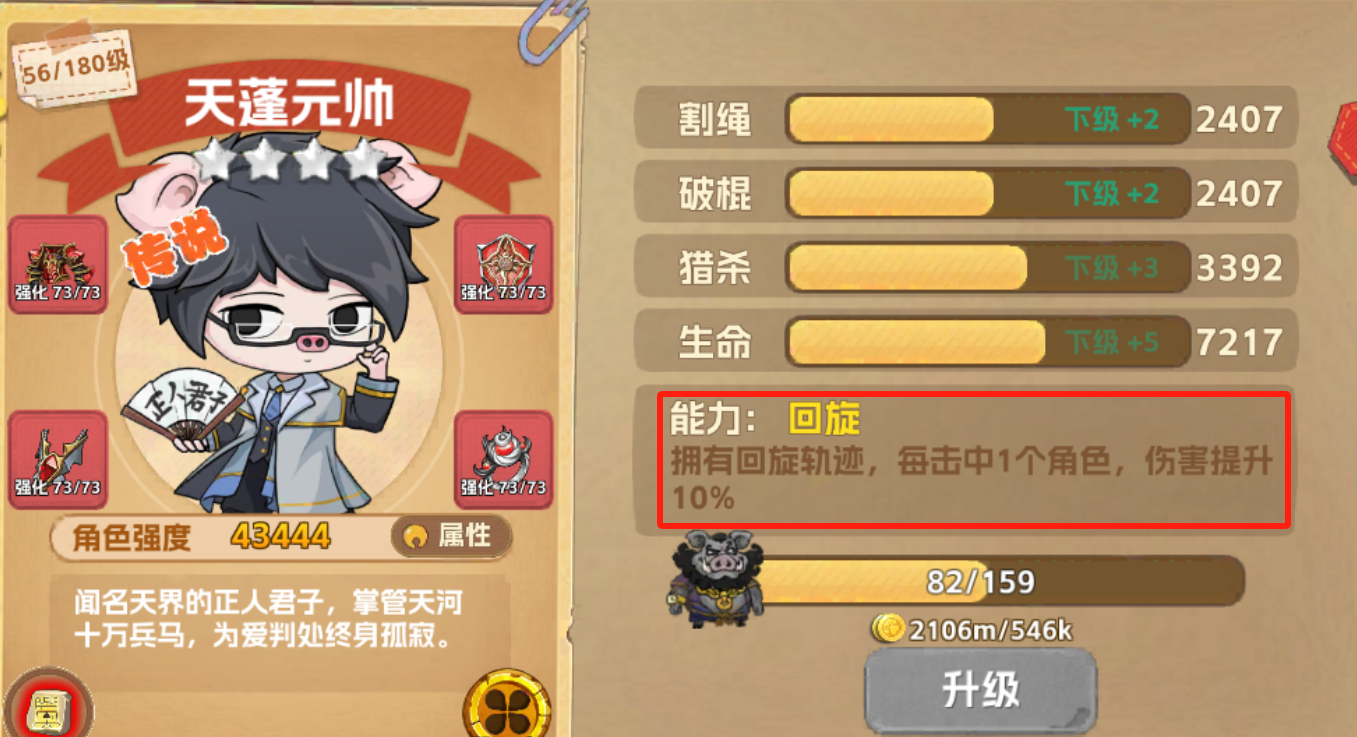Select the 生命 stat row
The height and width of the screenshot is (737, 1357).
966,343
